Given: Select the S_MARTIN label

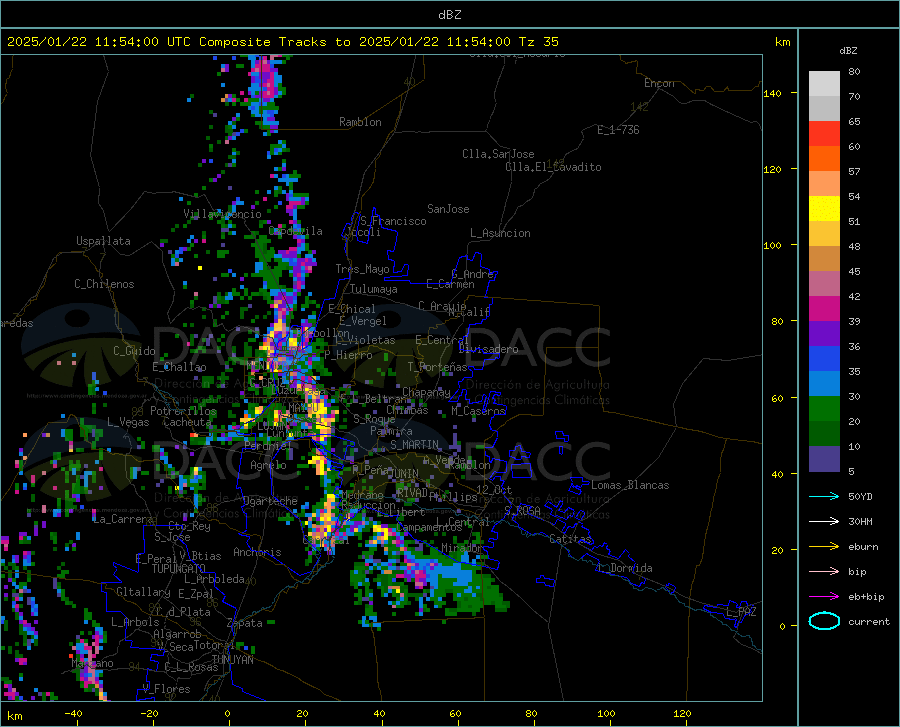Looking at the screenshot, I should 414,445.
